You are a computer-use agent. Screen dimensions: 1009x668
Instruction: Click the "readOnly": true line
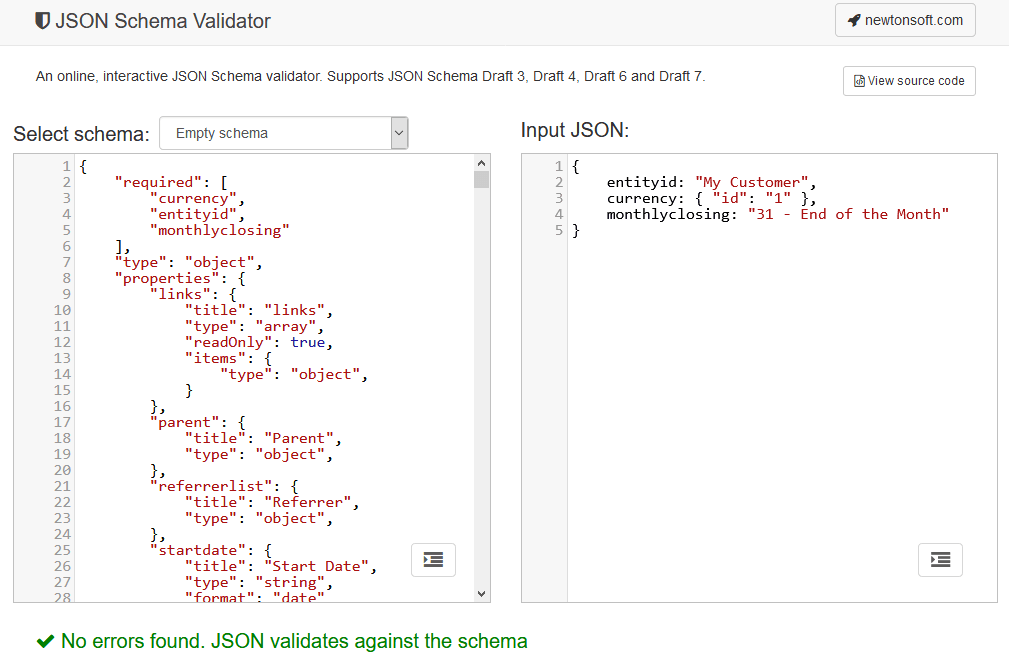click(x=259, y=342)
